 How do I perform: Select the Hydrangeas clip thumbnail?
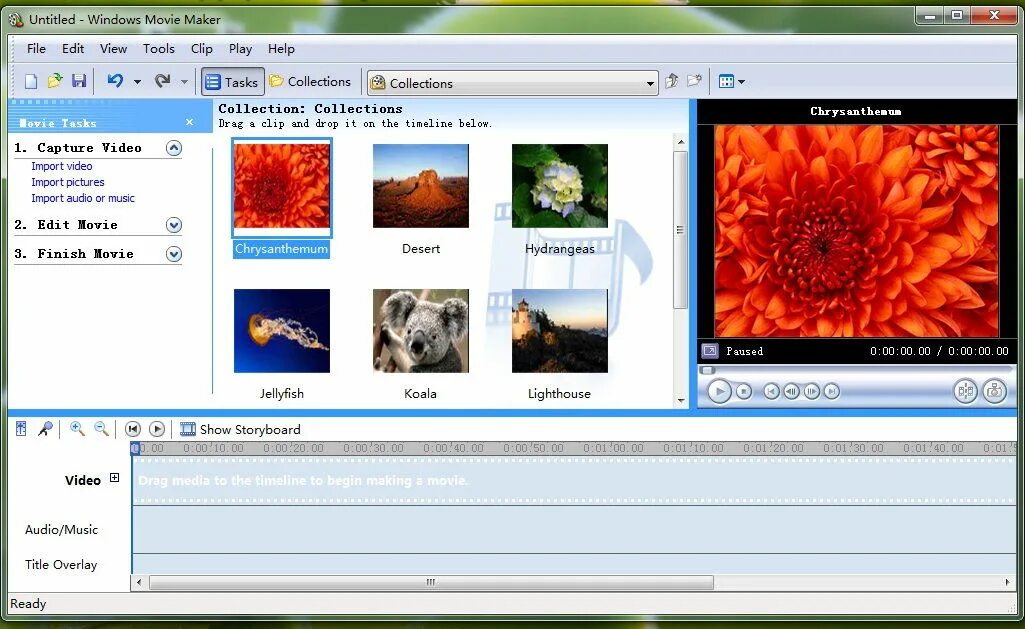pos(560,186)
